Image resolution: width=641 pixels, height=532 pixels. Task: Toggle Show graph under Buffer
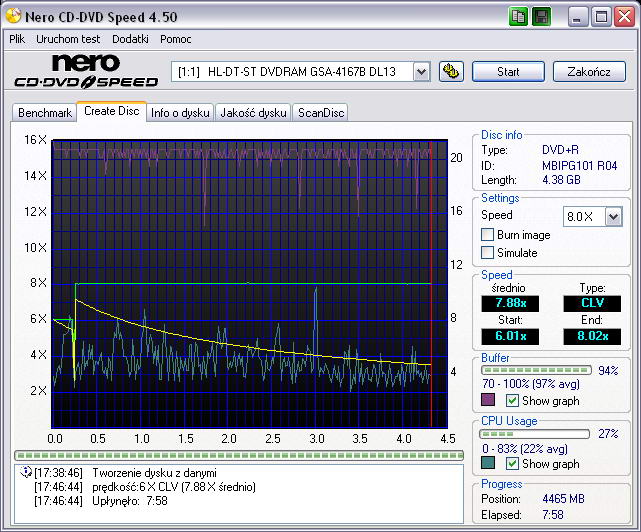point(513,401)
